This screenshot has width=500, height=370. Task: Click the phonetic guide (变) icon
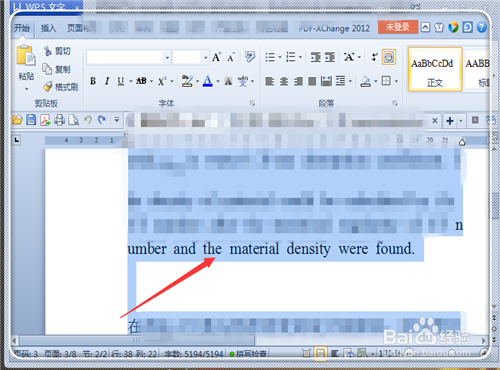(x=243, y=81)
